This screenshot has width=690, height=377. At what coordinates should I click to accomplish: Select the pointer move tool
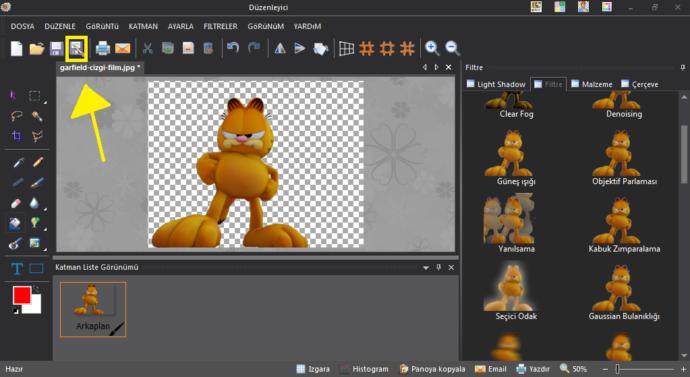13,95
